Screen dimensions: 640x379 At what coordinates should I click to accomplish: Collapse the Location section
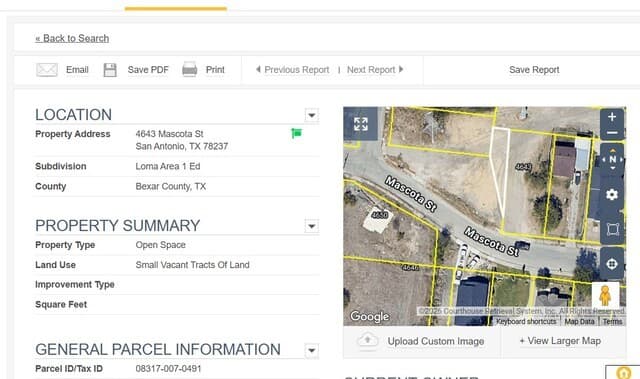(311, 115)
